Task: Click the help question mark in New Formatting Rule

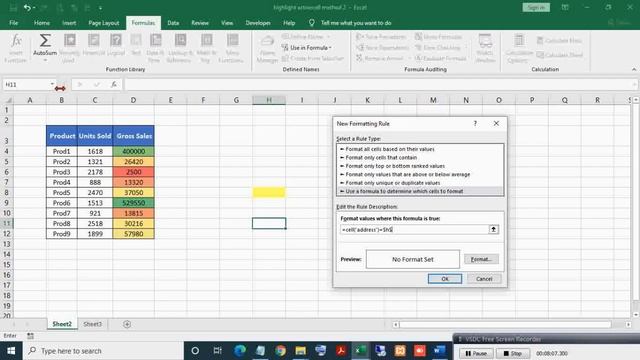Action: coord(475,123)
